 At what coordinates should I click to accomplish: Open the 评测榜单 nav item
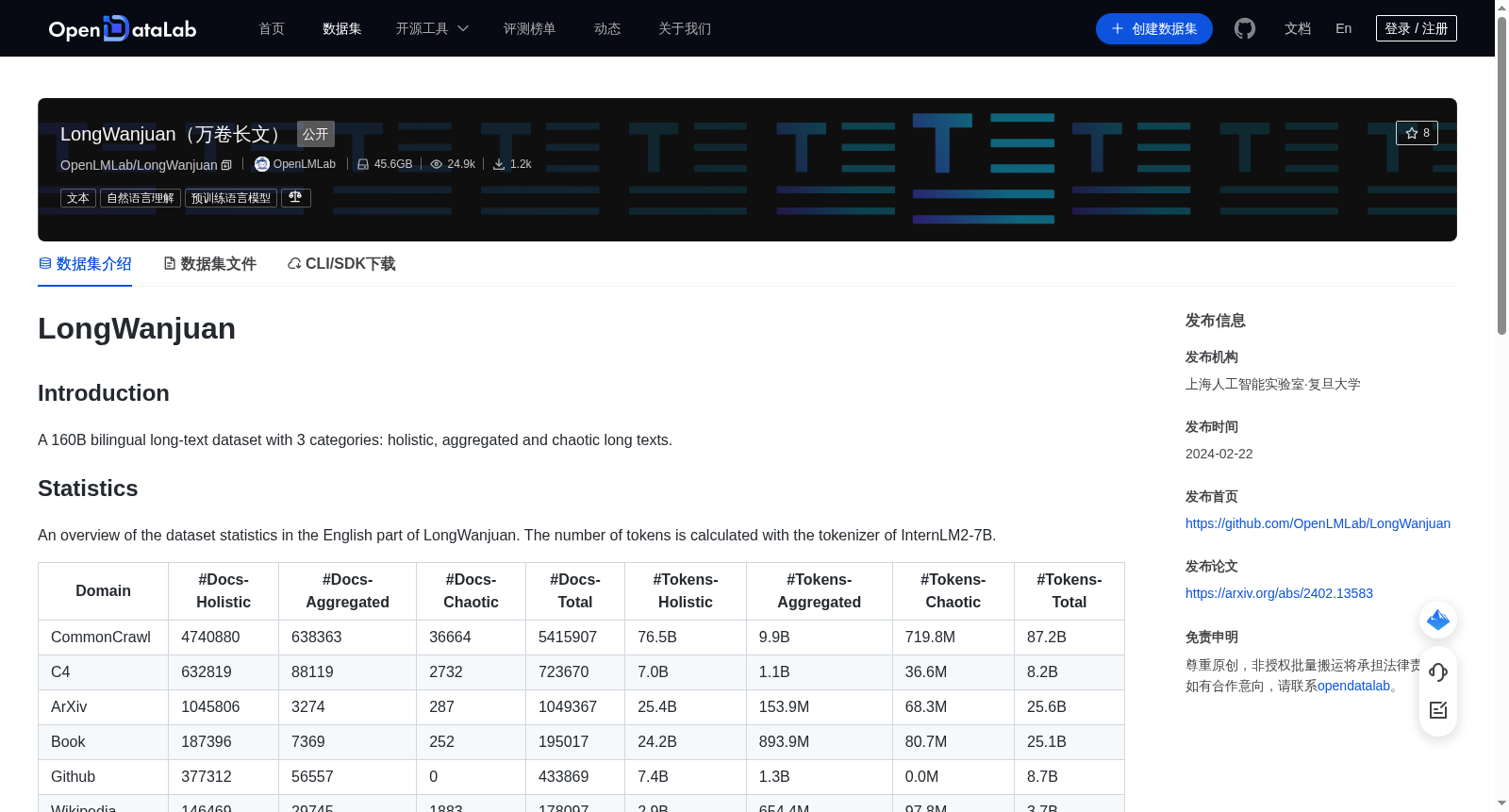[x=530, y=28]
